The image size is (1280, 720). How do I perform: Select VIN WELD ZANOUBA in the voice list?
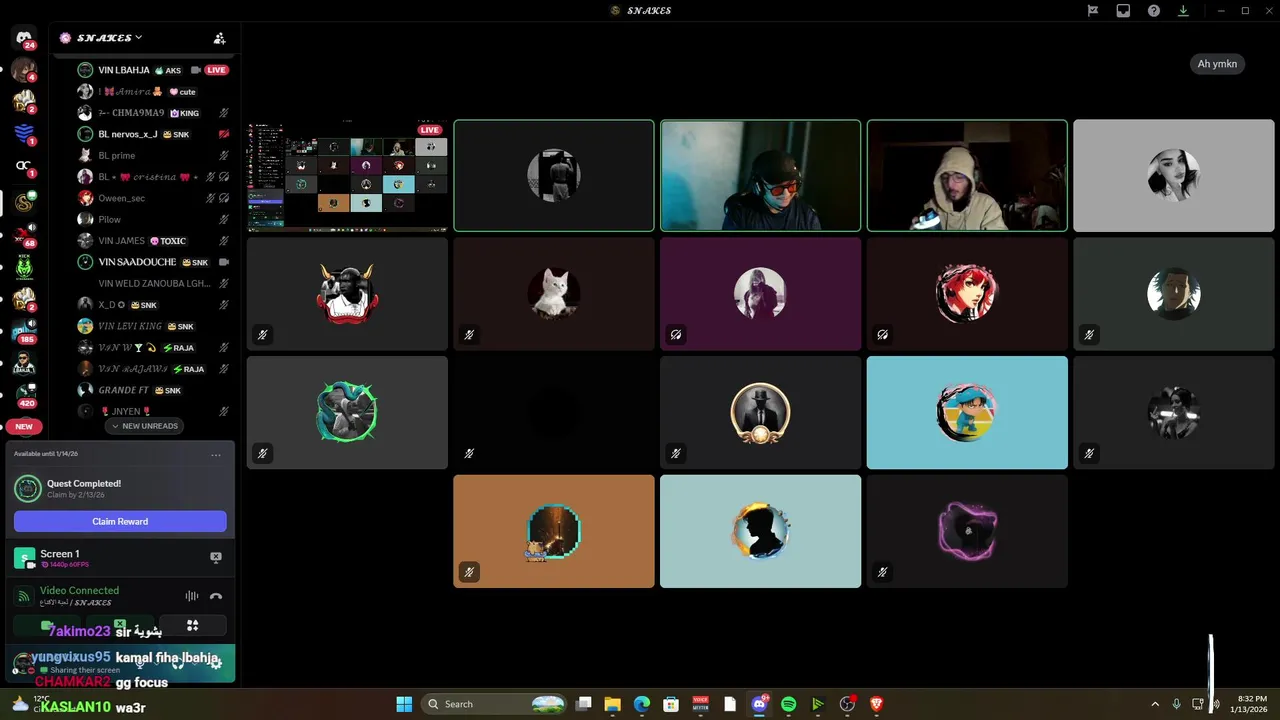point(155,284)
